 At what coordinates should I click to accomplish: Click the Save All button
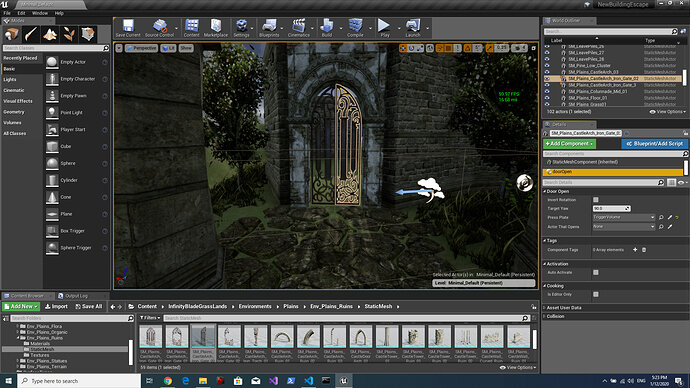point(89,307)
